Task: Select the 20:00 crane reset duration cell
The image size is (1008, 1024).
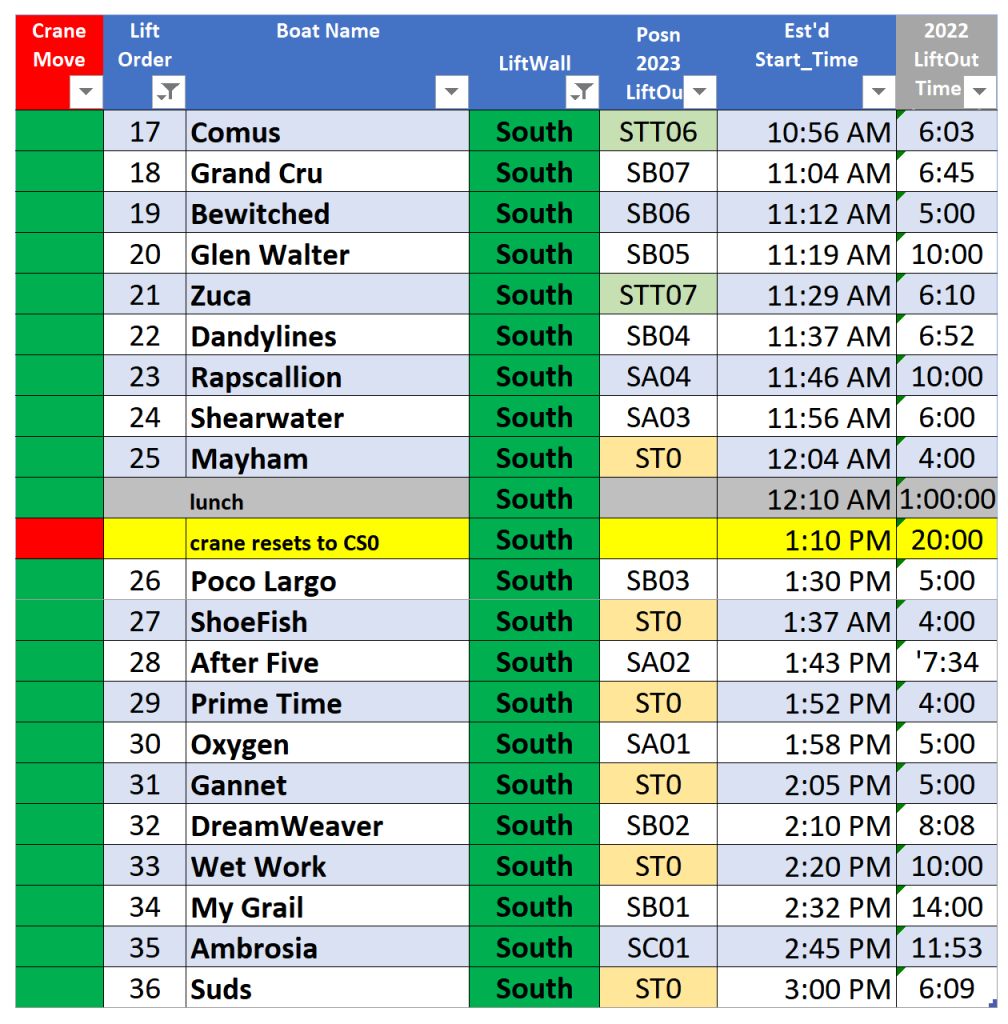Action: 947,539
